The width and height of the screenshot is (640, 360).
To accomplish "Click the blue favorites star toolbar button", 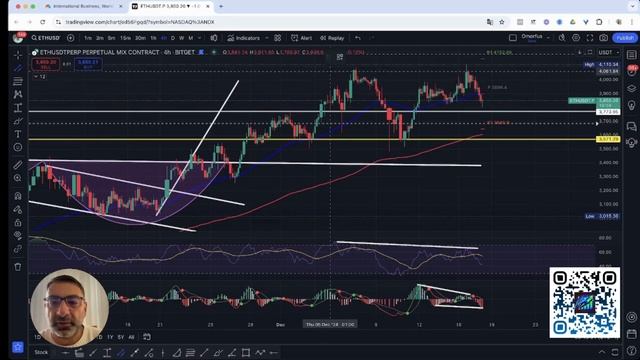I will click(18, 347).
